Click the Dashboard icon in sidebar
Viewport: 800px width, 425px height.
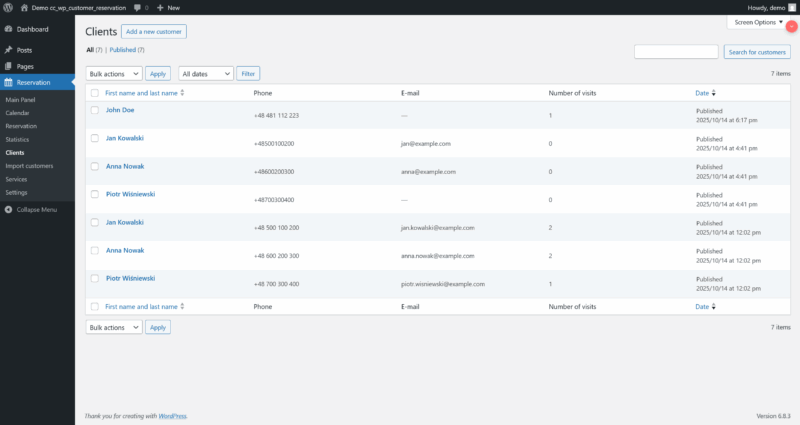9,29
